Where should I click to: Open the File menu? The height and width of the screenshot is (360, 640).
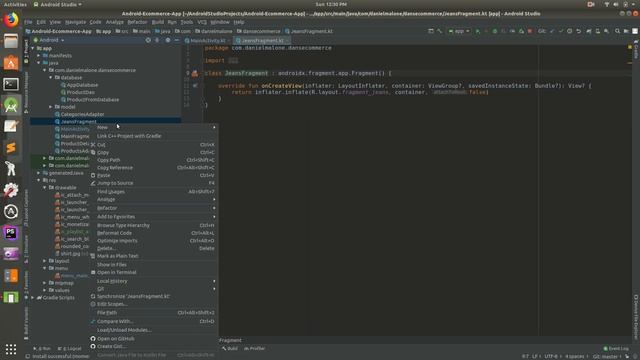coord(28,22)
